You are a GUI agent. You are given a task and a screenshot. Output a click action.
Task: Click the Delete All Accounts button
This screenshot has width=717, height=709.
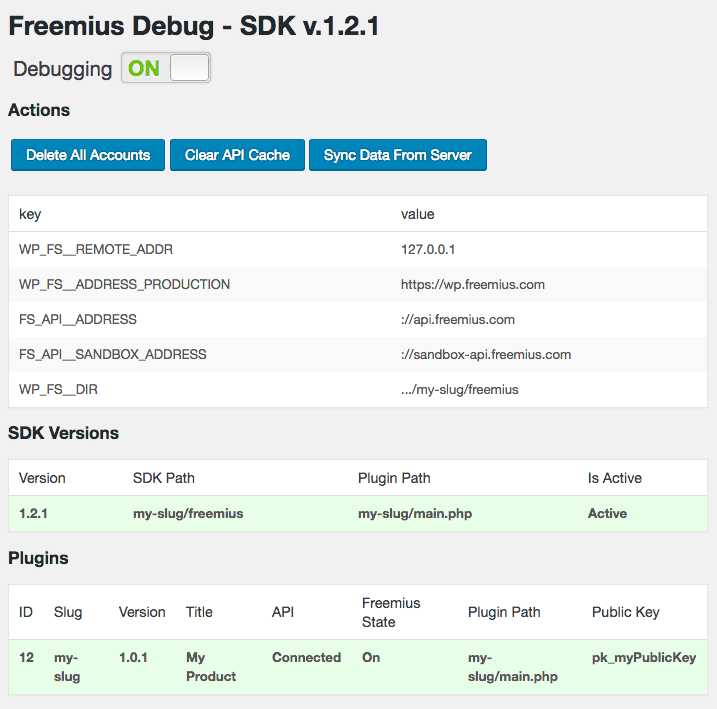click(88, 155)
